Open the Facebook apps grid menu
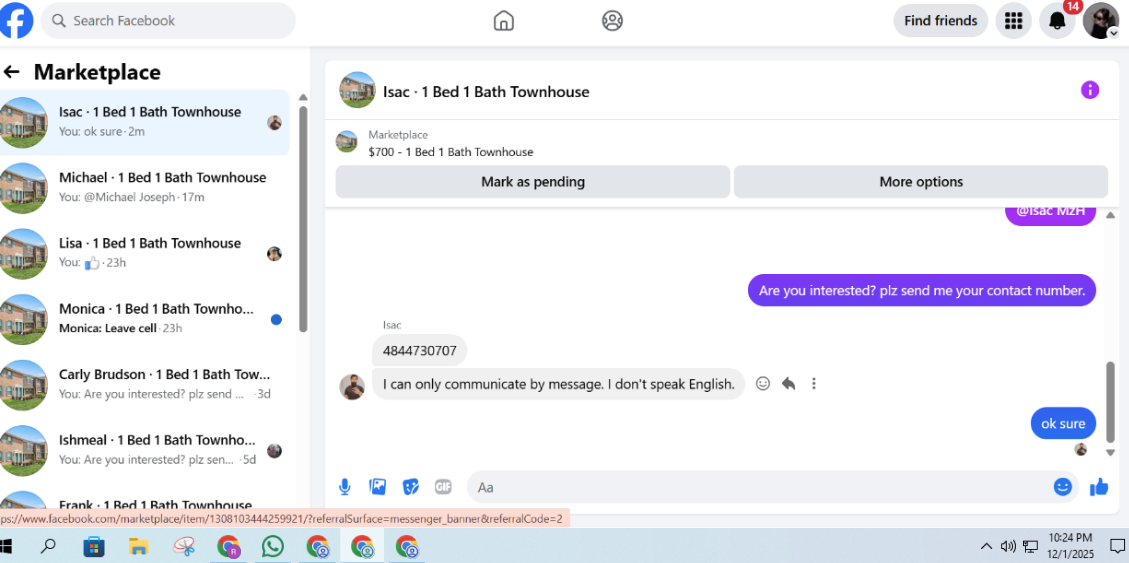 pos(1014,21)
